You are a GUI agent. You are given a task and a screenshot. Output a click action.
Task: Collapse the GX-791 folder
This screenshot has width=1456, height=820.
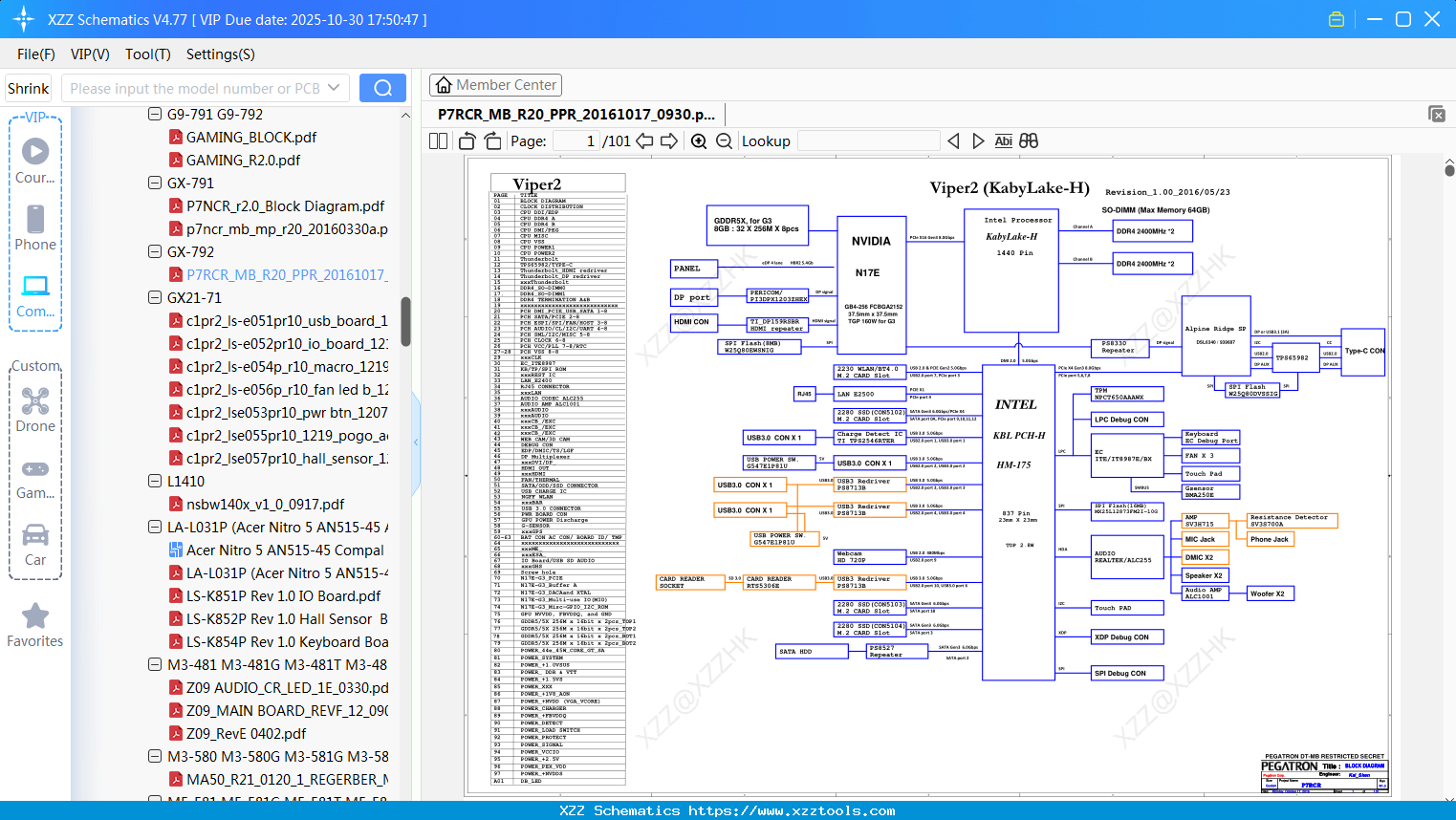155,183
